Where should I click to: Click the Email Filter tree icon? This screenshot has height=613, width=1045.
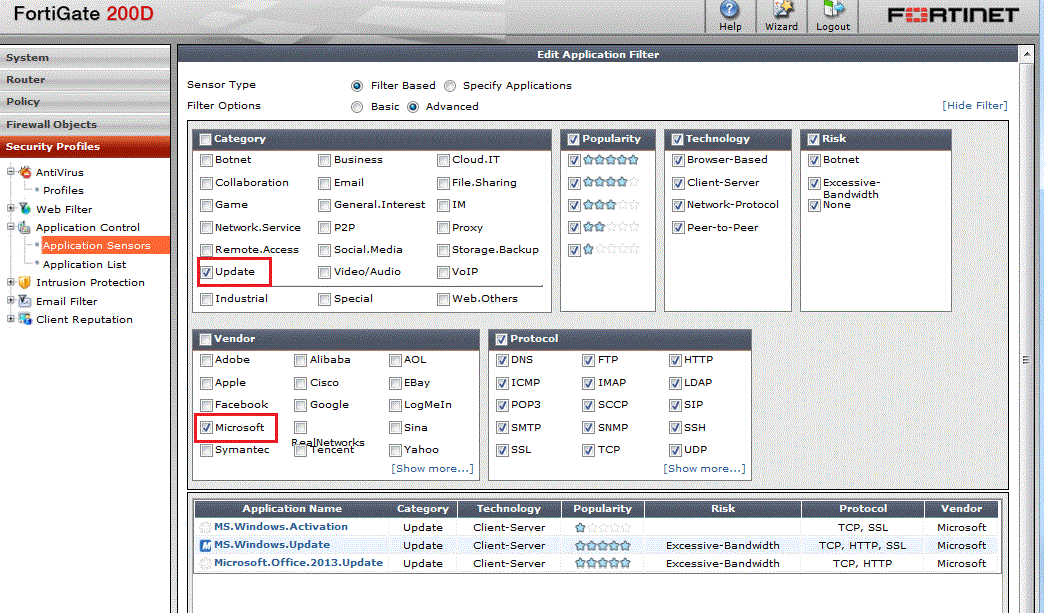tap(25, 301)
